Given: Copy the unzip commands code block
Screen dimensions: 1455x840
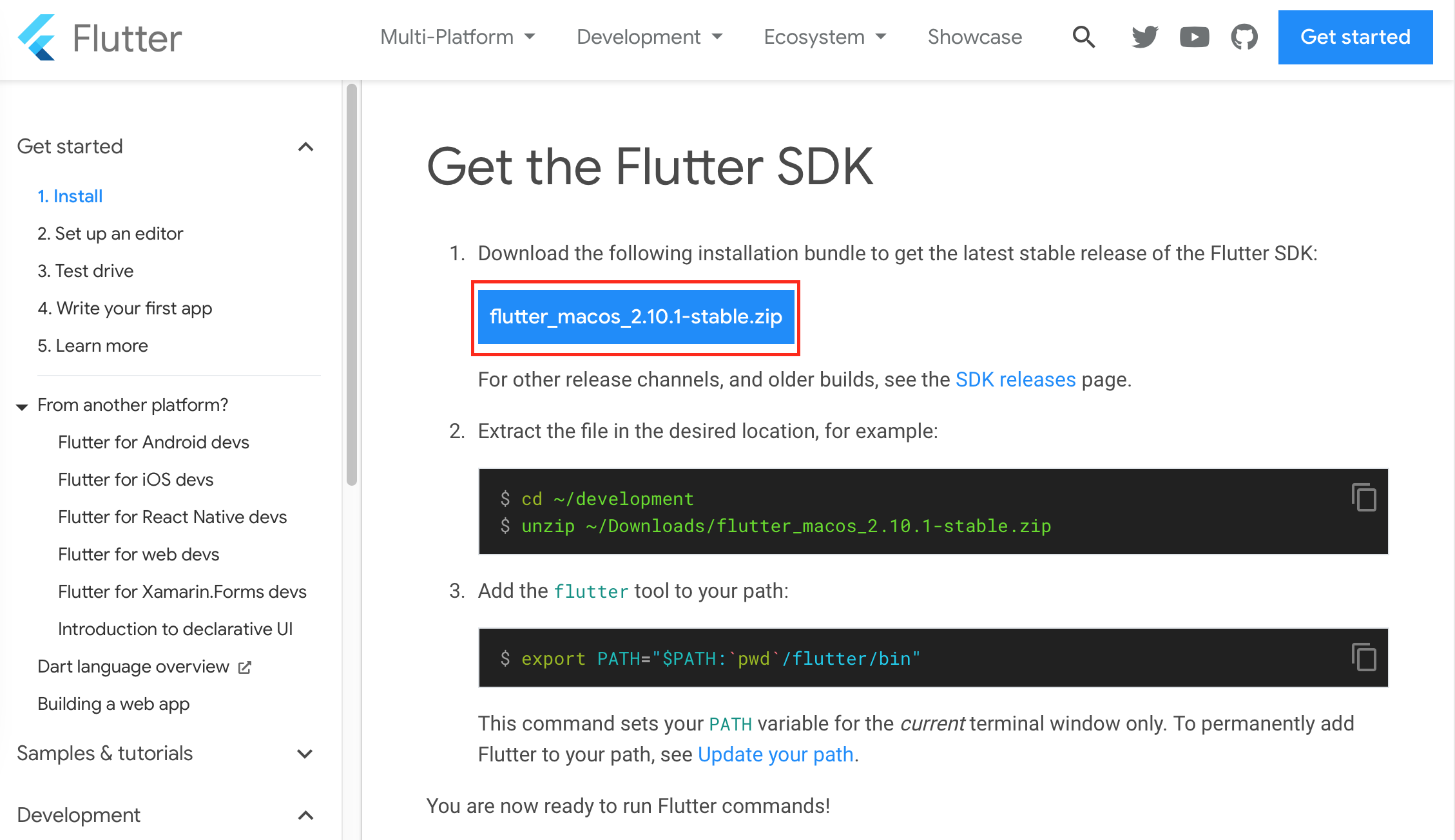Looking at the screenshot, I should coord(1363,497).
